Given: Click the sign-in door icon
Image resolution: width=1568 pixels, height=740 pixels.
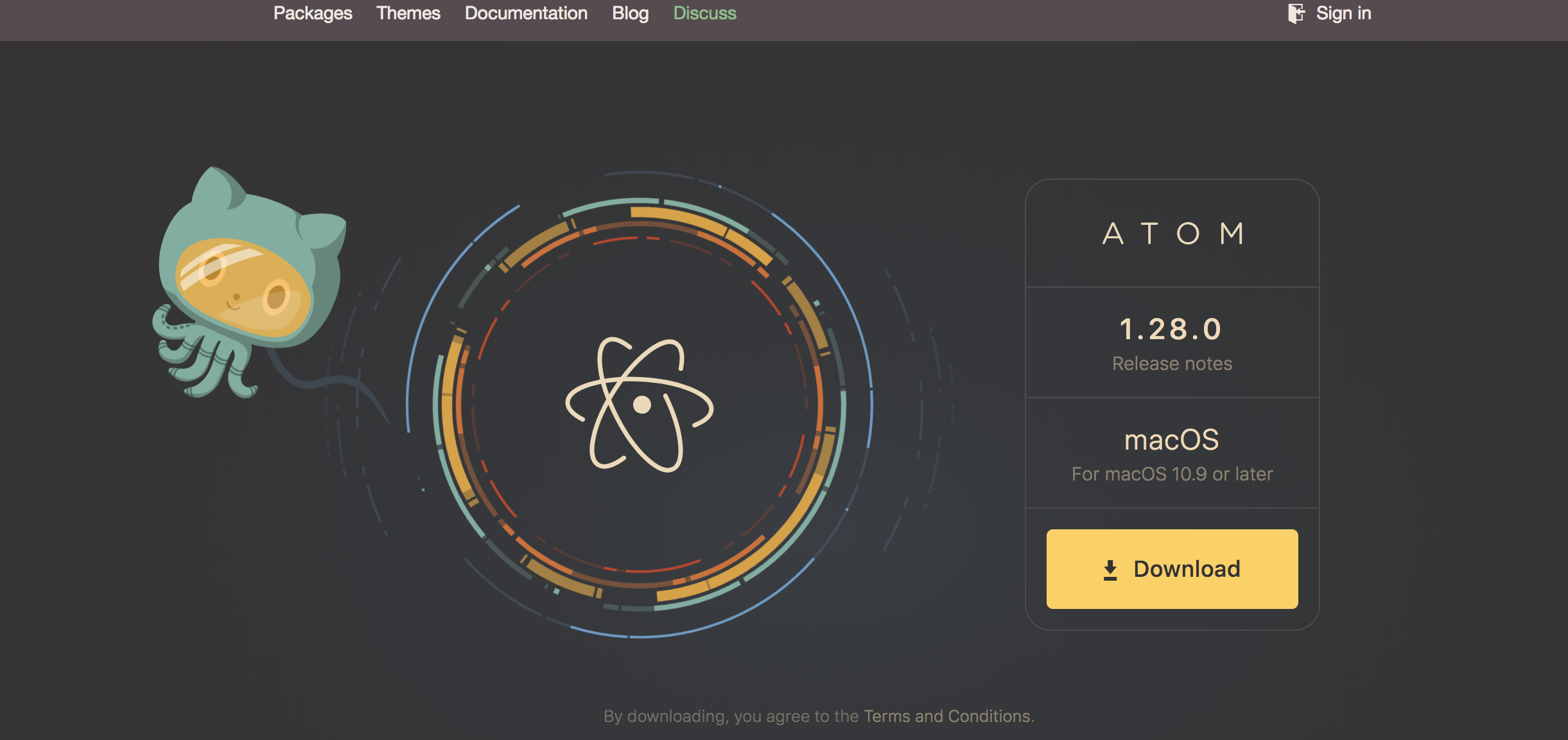Looking at the screenshot, I should click(x=1296, y=13).
